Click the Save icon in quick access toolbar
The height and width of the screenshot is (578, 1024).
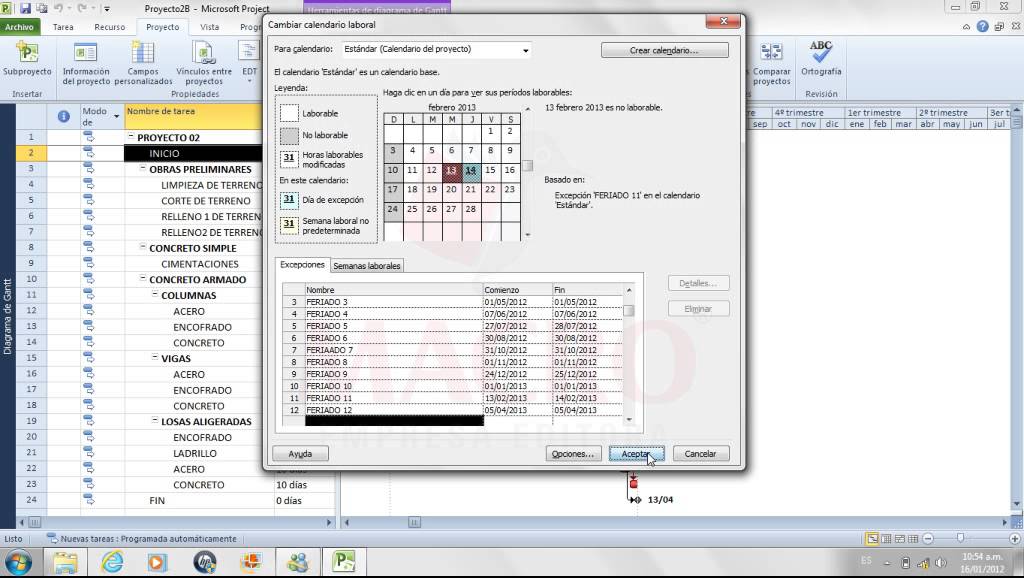25,8
